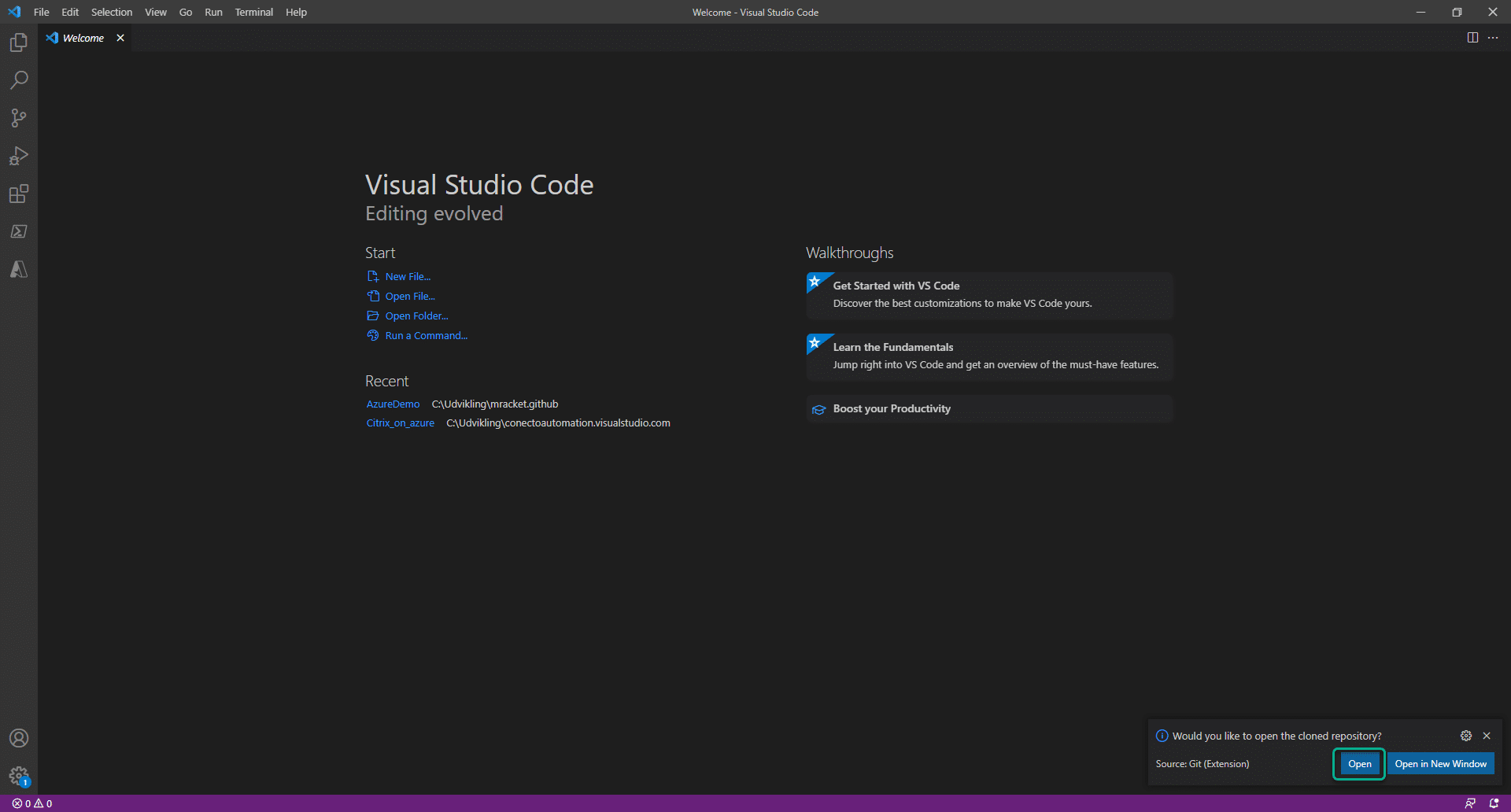Click the star badge on Get Started card

[815, 281]
